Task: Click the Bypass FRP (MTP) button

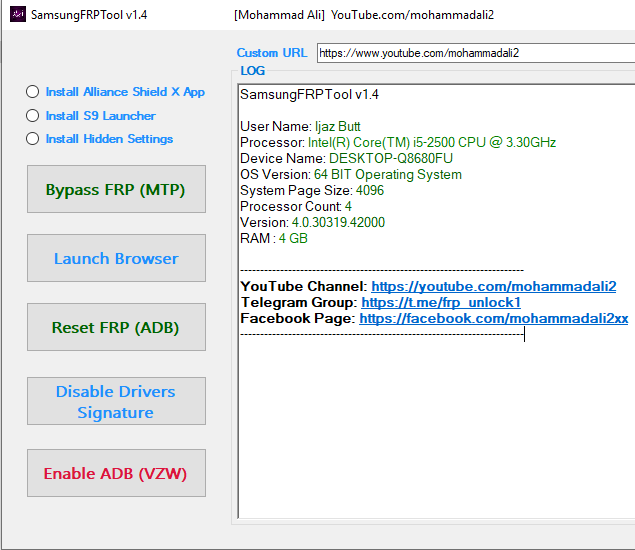Action: click(x=116, y=189)
